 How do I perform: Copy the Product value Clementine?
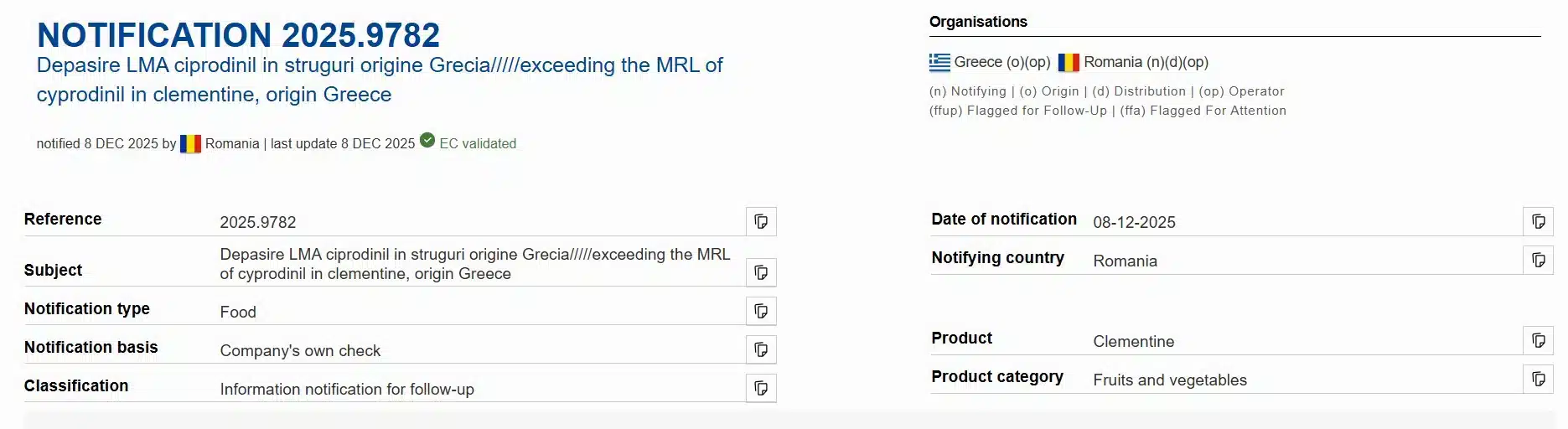click(1538, 340)
